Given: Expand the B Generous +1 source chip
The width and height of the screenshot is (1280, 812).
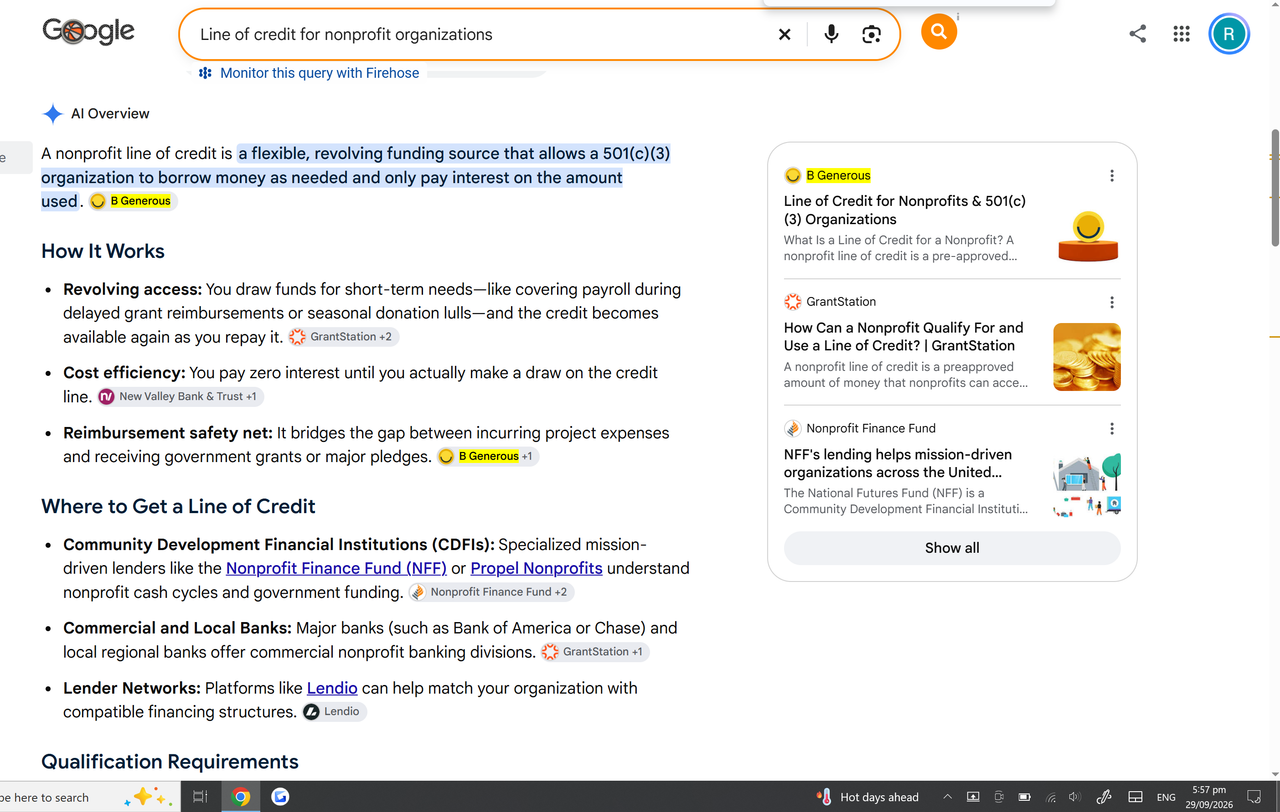Looking at the screenshot, I should [x=488, y=457].
